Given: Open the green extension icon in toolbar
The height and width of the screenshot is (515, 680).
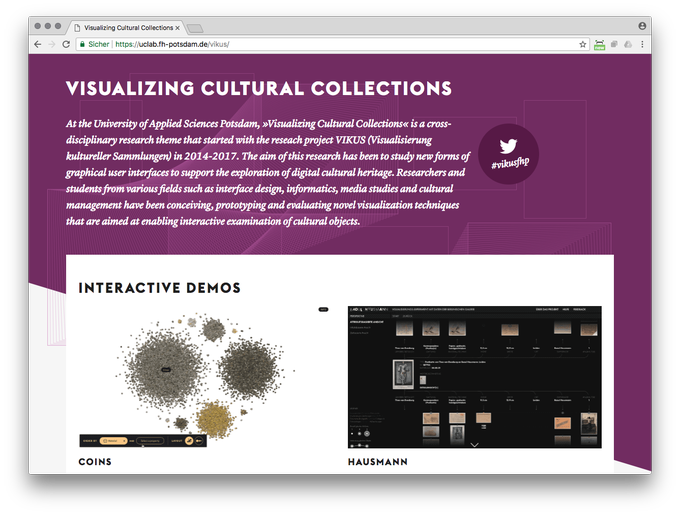Looking at the screenshot, I should click(x=599, y=44).
